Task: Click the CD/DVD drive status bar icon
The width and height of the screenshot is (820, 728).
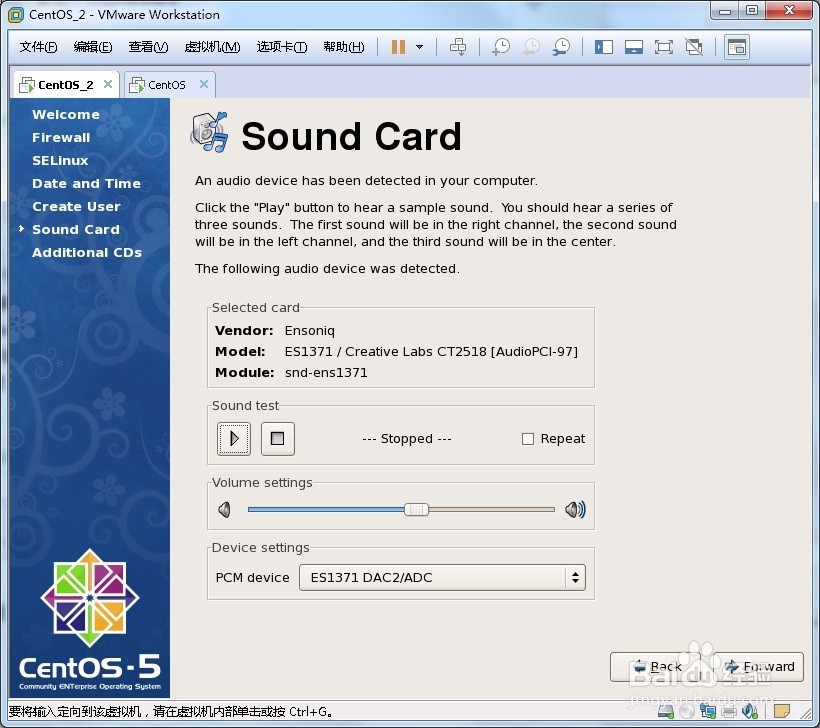Action: point(687,711)
